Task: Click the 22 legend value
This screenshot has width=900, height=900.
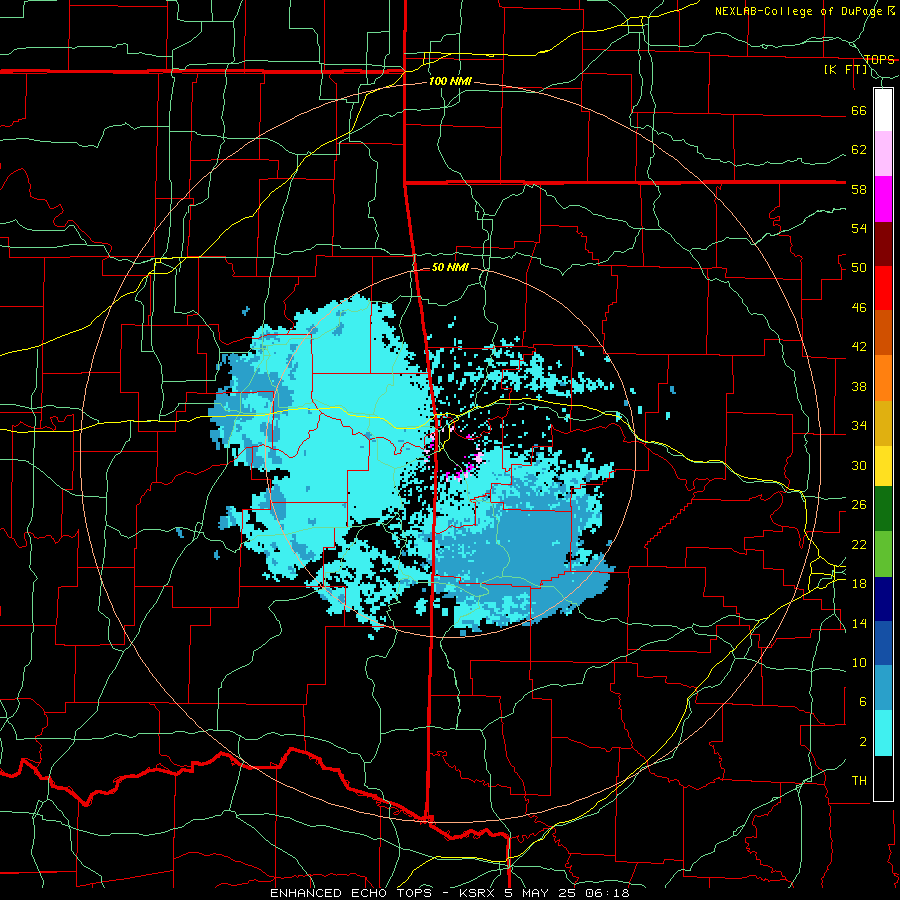Action: point(859,544)
